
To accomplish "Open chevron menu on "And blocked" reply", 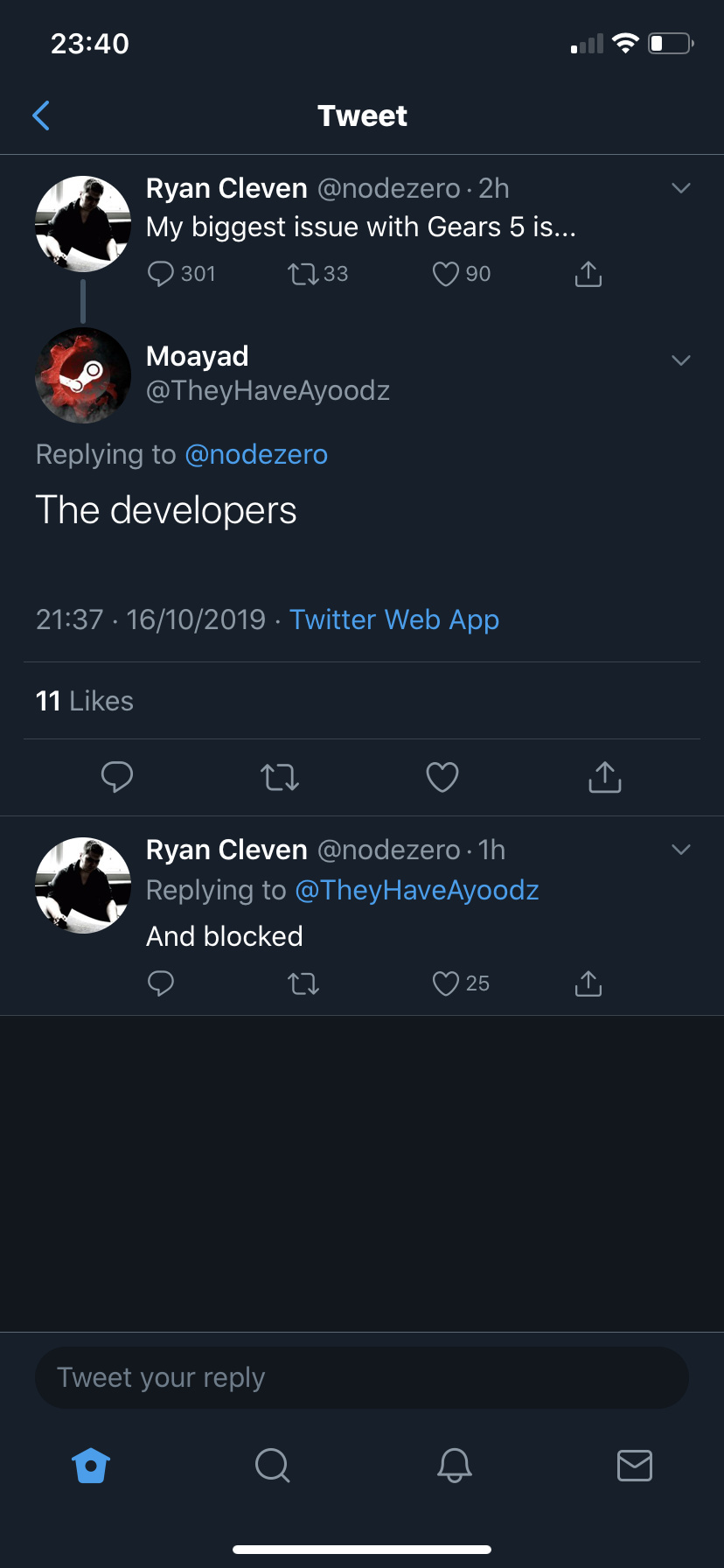I will [x=680, y=850].
